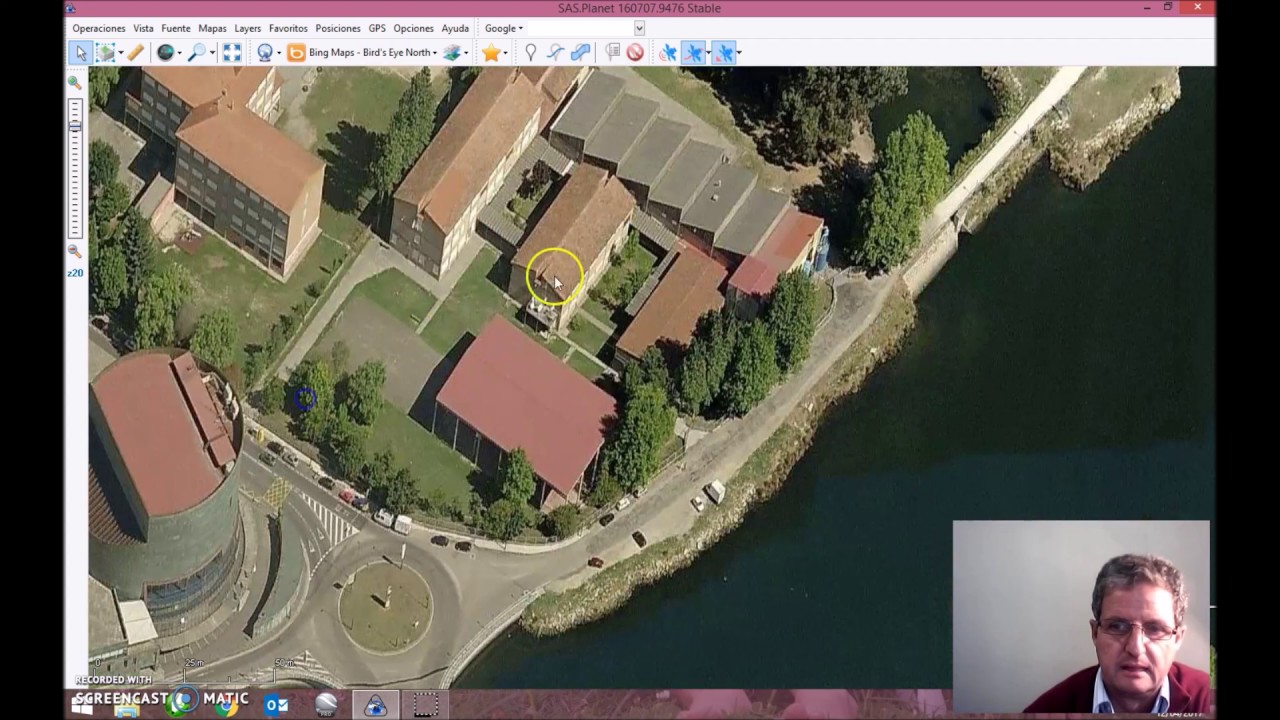Open the Selection manager tool

click(x=105, y=52)
